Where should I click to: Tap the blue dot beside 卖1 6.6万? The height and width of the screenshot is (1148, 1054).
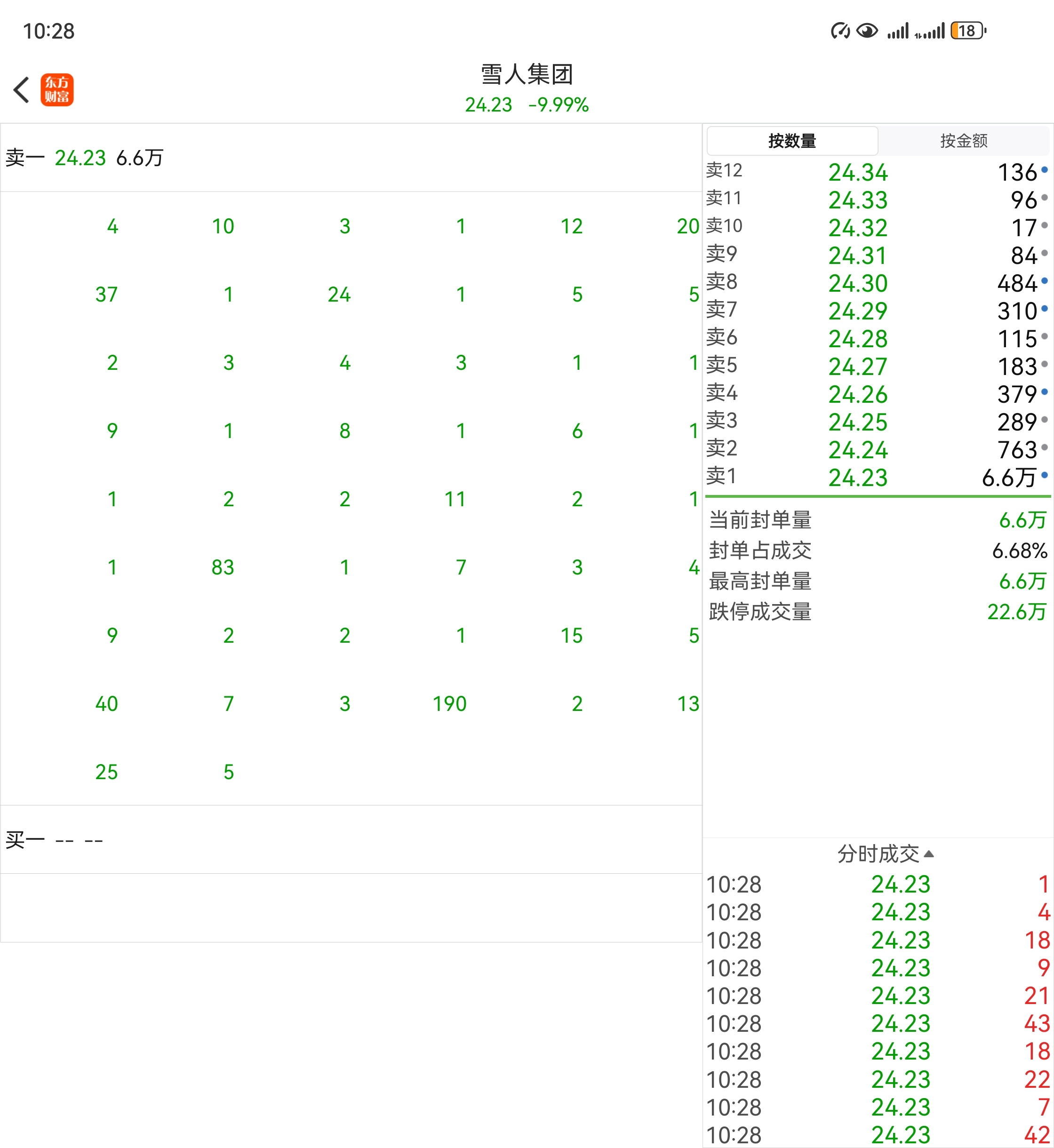1044,474
